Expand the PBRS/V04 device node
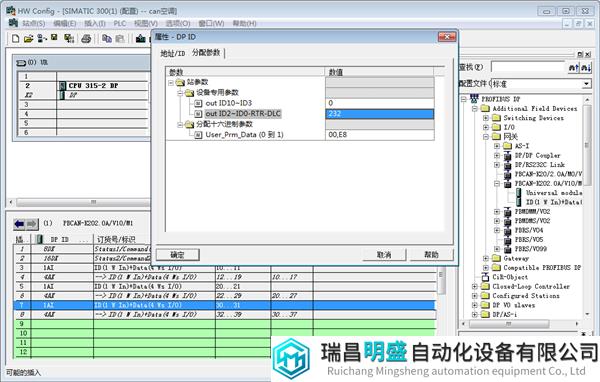 (x=497, y=230)
